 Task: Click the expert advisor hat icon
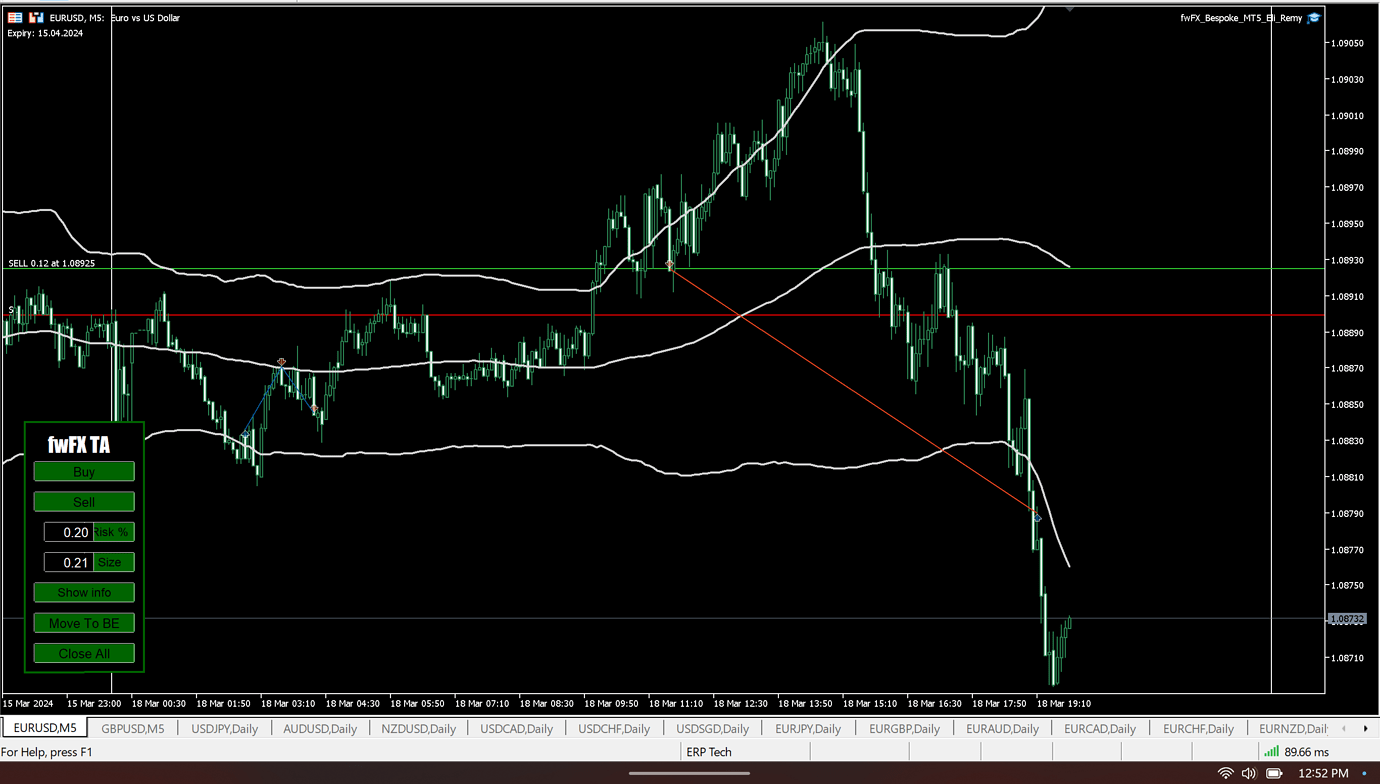click(1314, 17)
